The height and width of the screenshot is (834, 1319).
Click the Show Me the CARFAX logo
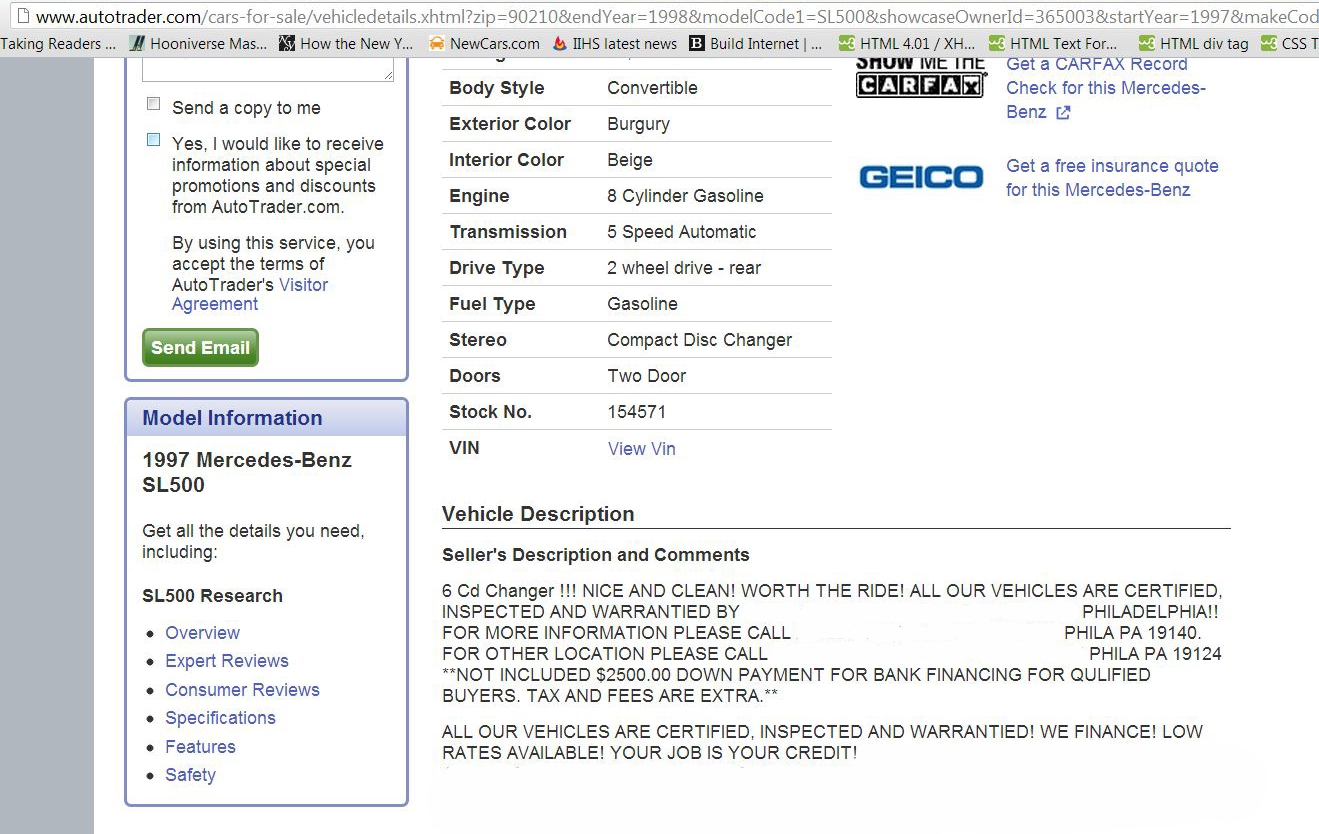click(921, 78)
